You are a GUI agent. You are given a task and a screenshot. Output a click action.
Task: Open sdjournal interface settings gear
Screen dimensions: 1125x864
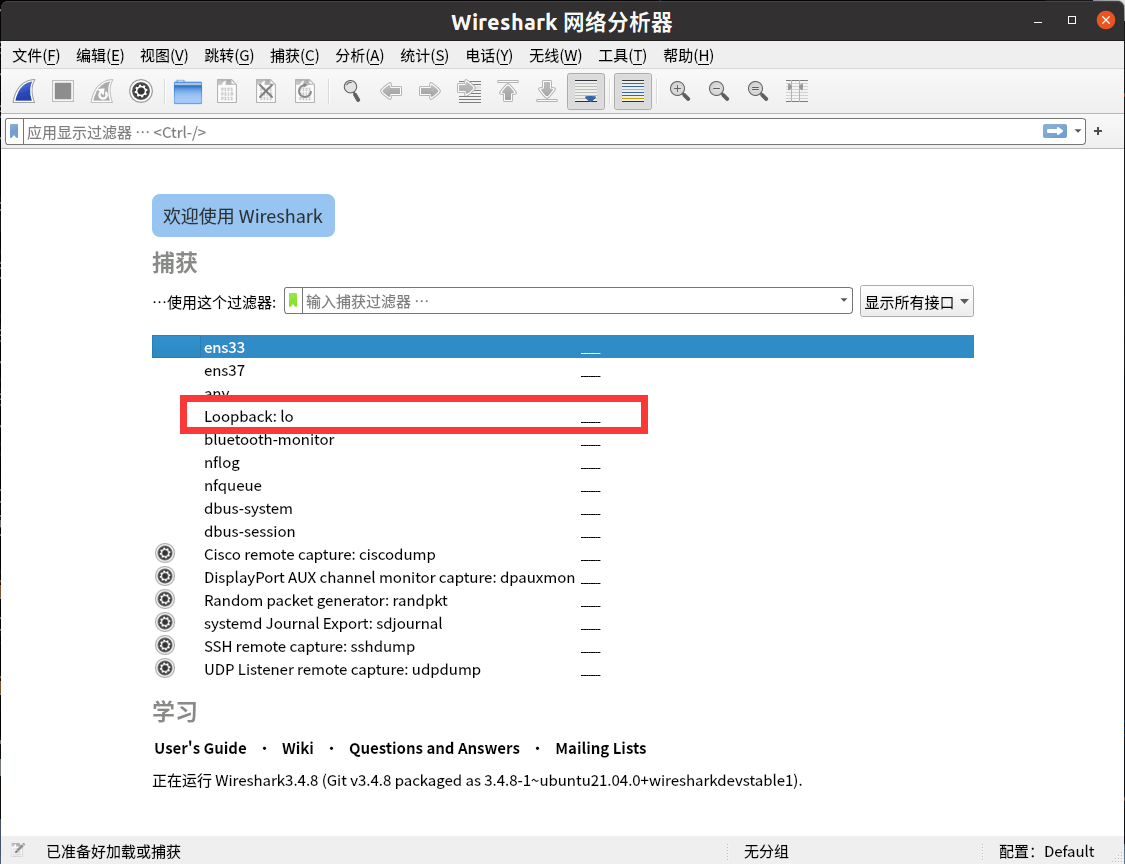(165, 622)
